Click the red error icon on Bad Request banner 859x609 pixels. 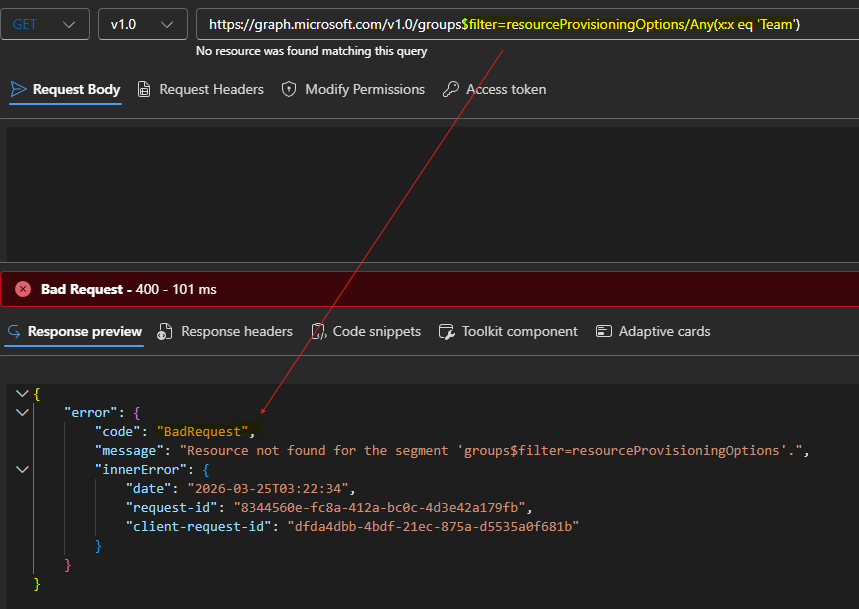tap(23, 289)
